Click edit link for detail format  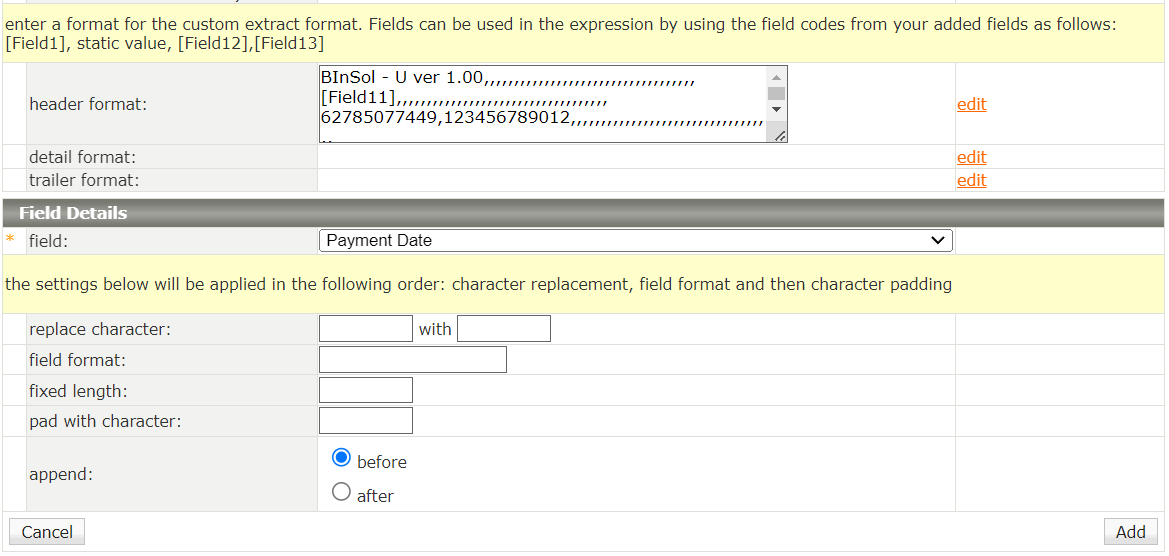click(x=971, y=157)
